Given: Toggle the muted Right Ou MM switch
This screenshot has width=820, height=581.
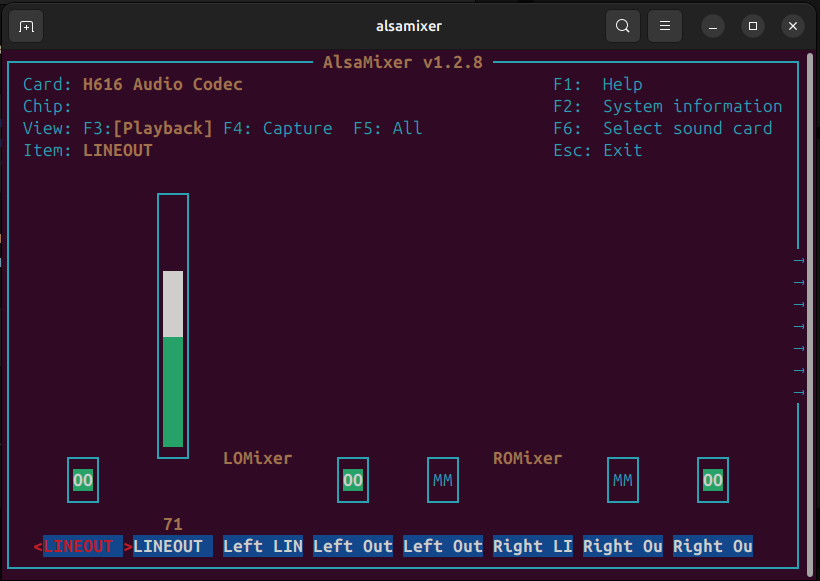Looking at the screenshot, I should (x=623, y=480).
